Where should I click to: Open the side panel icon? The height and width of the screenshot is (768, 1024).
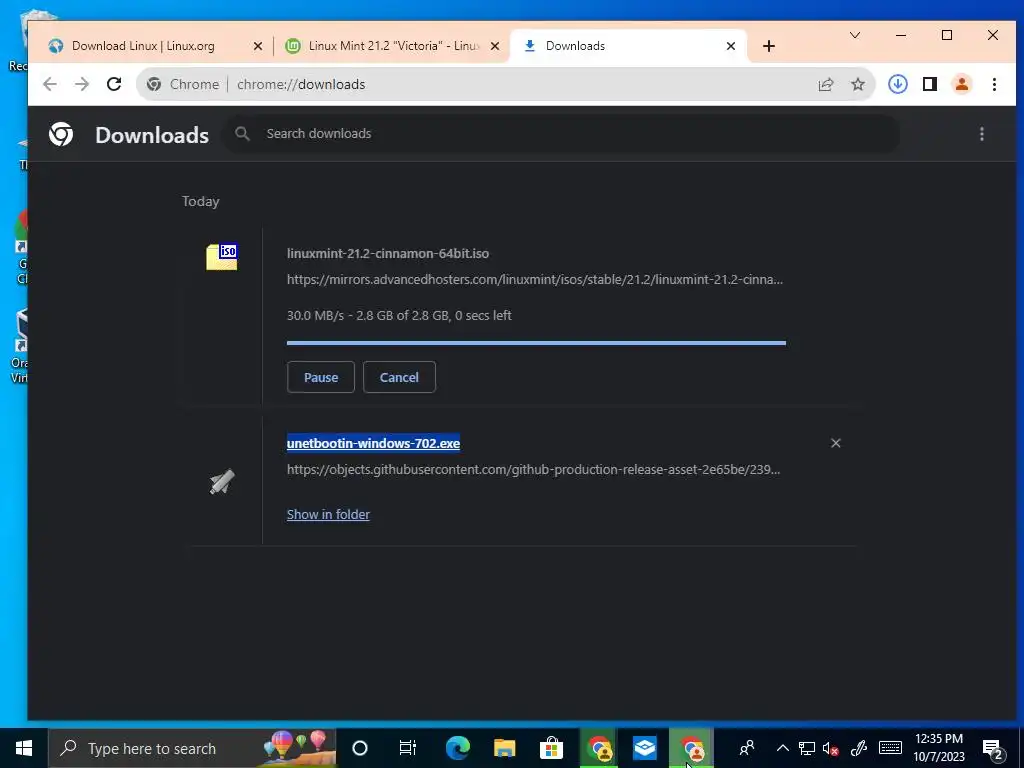930,84
